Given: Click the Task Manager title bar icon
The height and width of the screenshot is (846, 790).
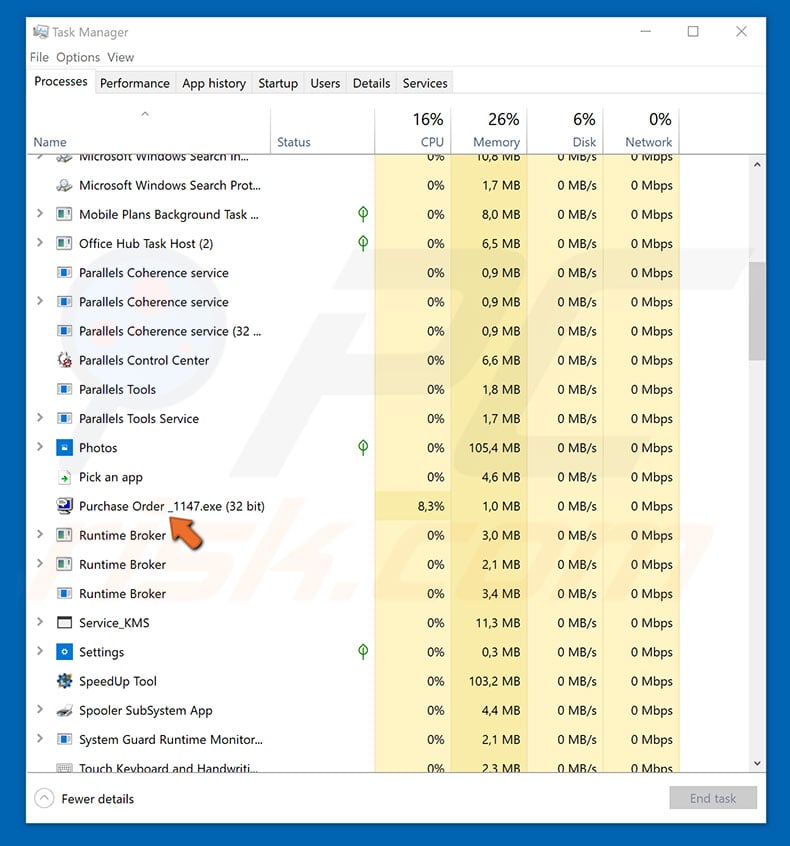Looking at the screenshot, I should tap(40, 32).
